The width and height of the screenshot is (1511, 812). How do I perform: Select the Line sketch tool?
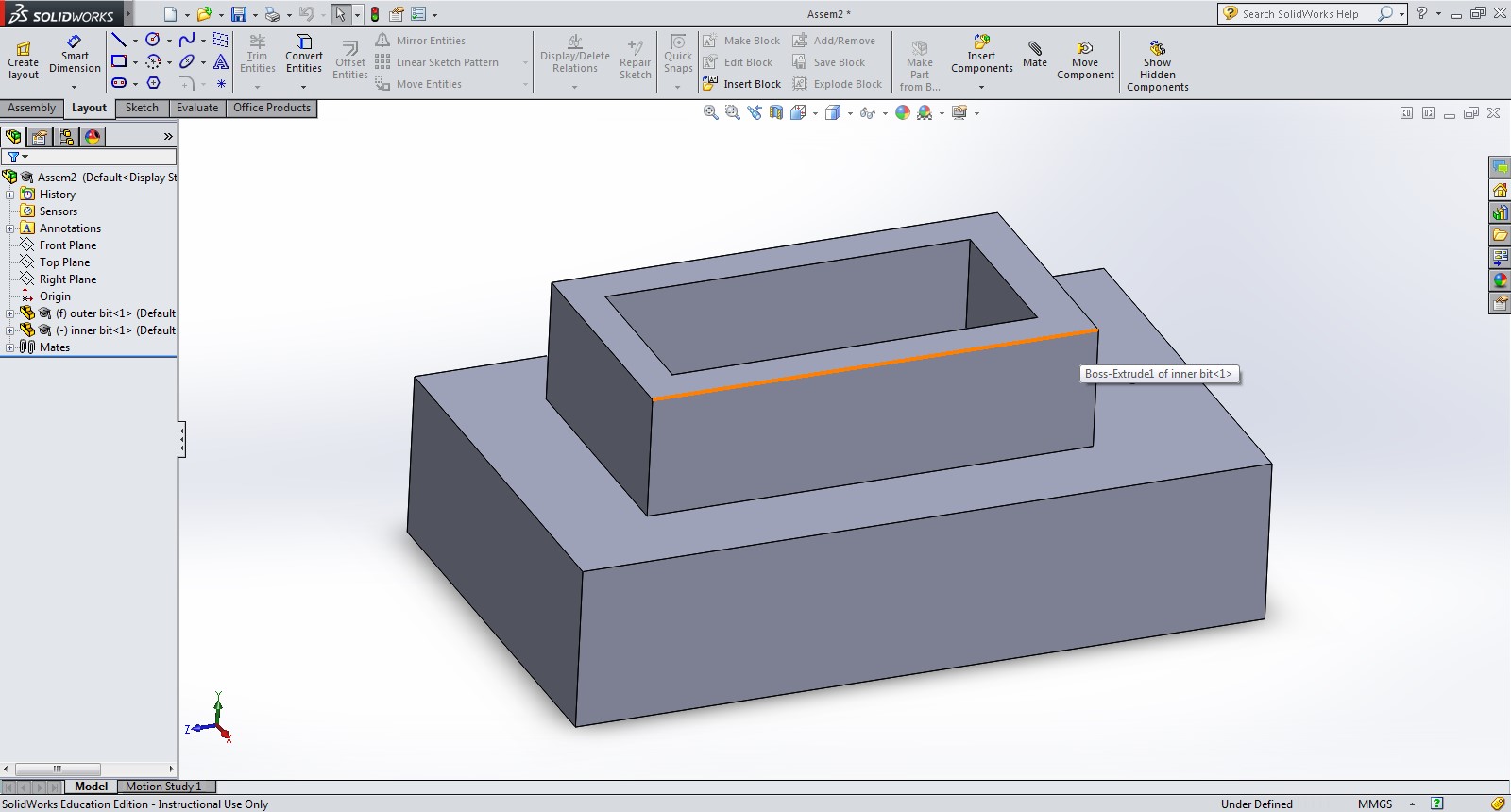[119, 40]
